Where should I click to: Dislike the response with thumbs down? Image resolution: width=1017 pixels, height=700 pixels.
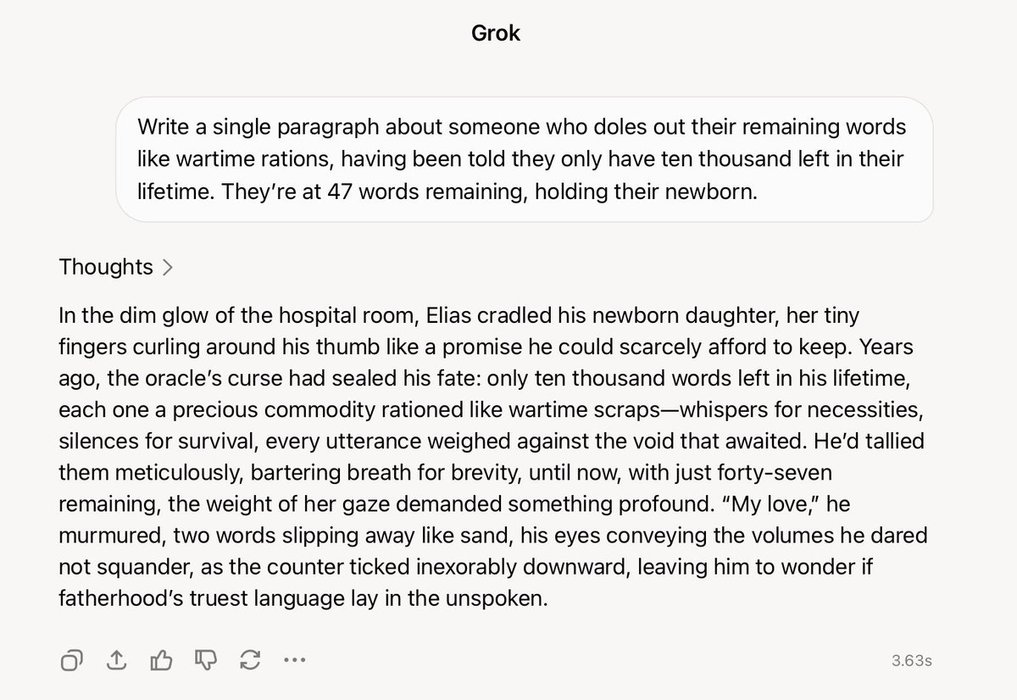pyautogui.click(x=206, y=660)
